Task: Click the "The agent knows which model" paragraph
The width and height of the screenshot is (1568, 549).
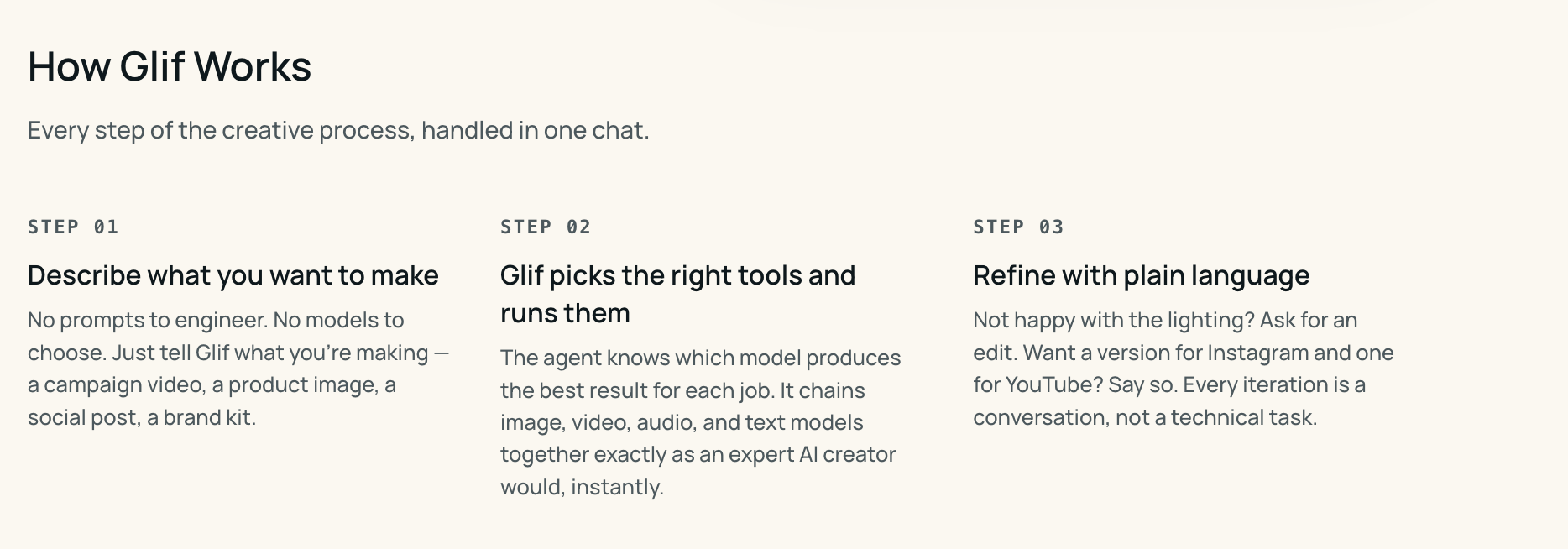Action: tap(700, 422)
